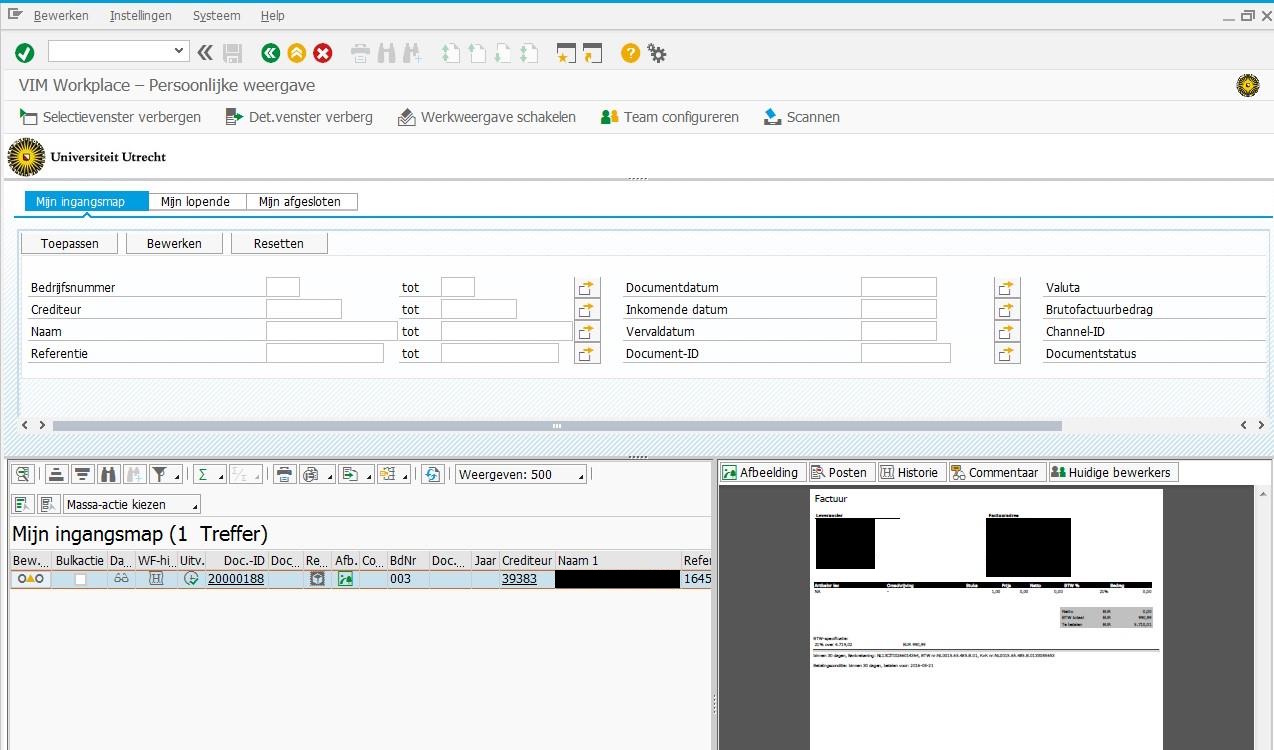
Task: Click the Sort descending icon
Action: point(83,474)
